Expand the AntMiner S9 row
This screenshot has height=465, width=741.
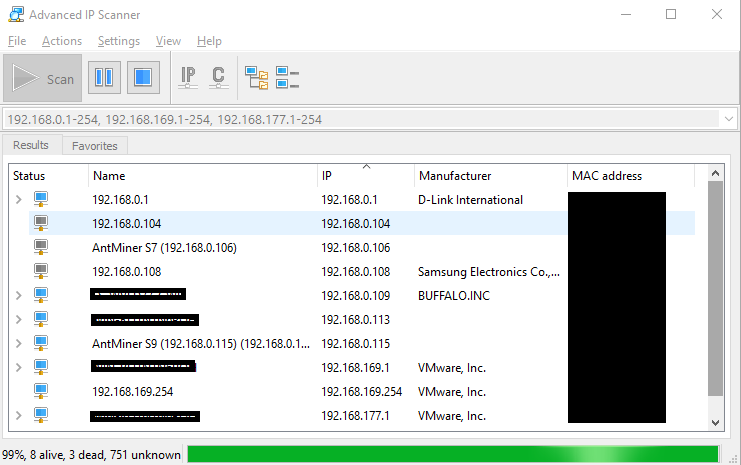[x=18, y=343]
